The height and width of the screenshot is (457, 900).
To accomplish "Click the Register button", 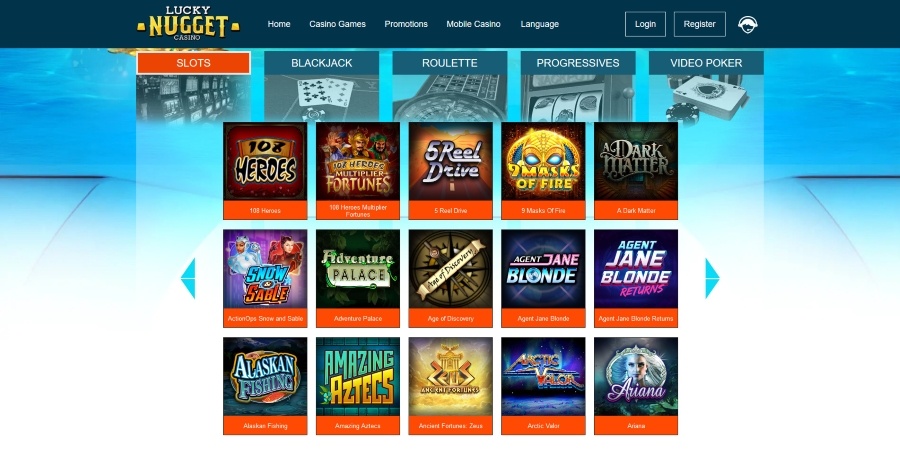I will tap(700, 24).
